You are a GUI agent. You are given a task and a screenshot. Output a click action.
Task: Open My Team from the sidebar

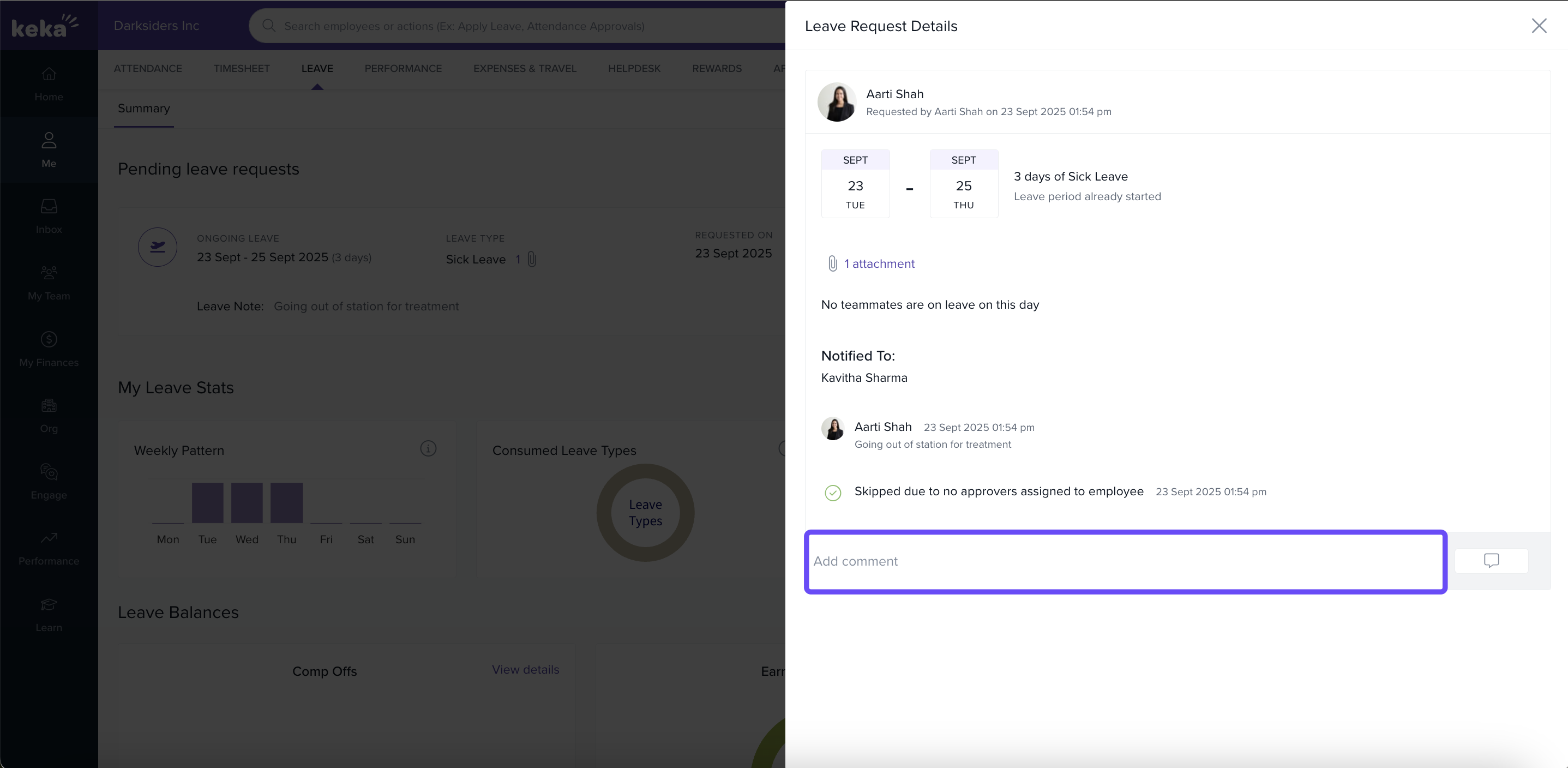[x=49, y=273]
